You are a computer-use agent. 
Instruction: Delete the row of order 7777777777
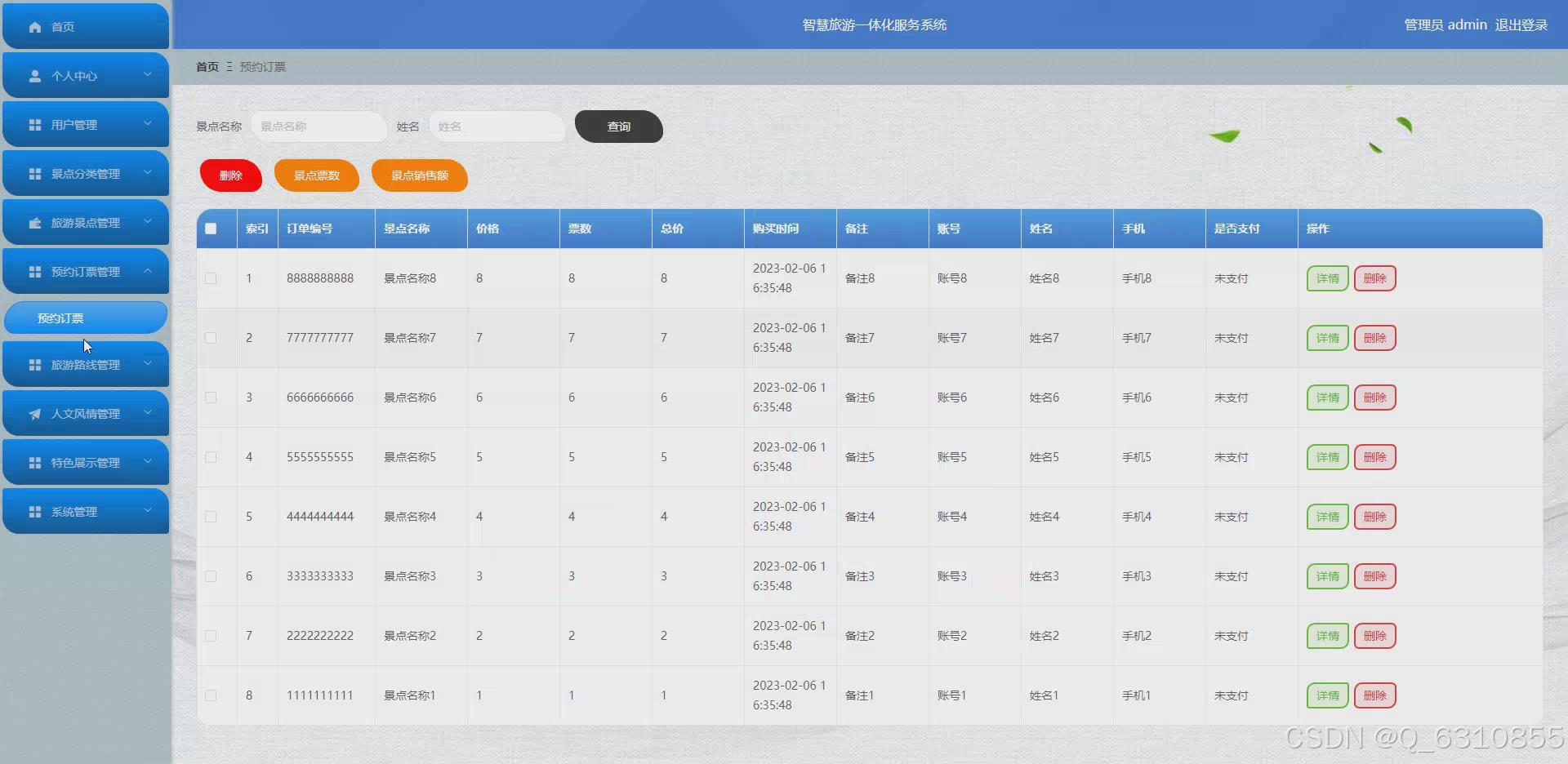[1375, 338]
